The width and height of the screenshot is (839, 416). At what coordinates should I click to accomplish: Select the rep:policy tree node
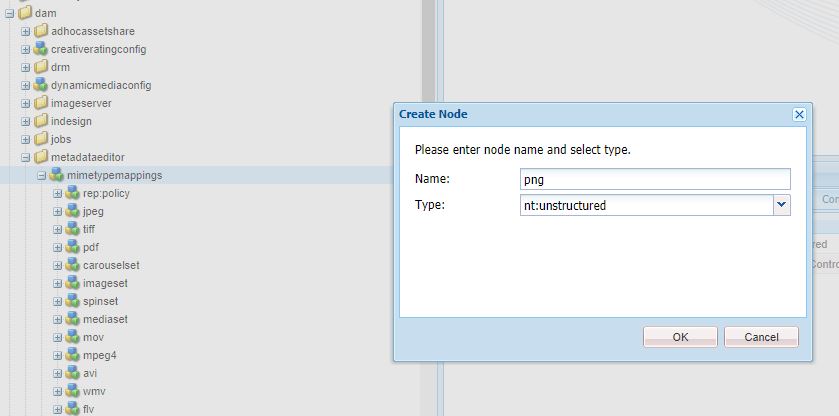(106, 193)
